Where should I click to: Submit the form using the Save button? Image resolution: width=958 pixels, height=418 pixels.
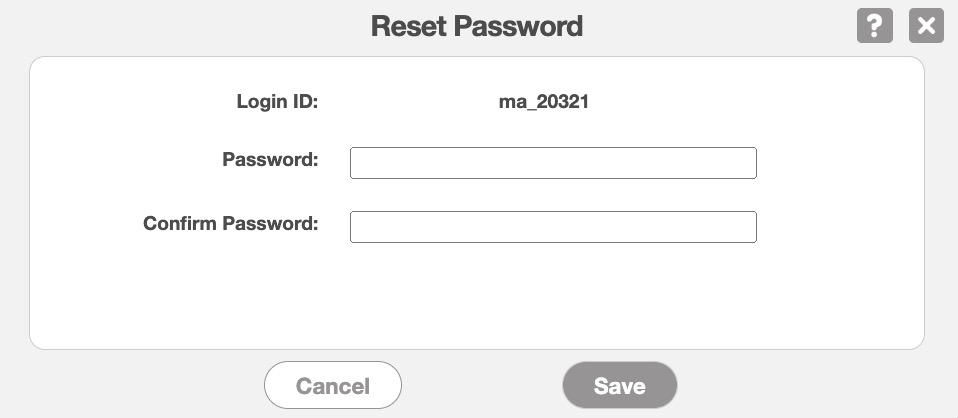(620, 386)
